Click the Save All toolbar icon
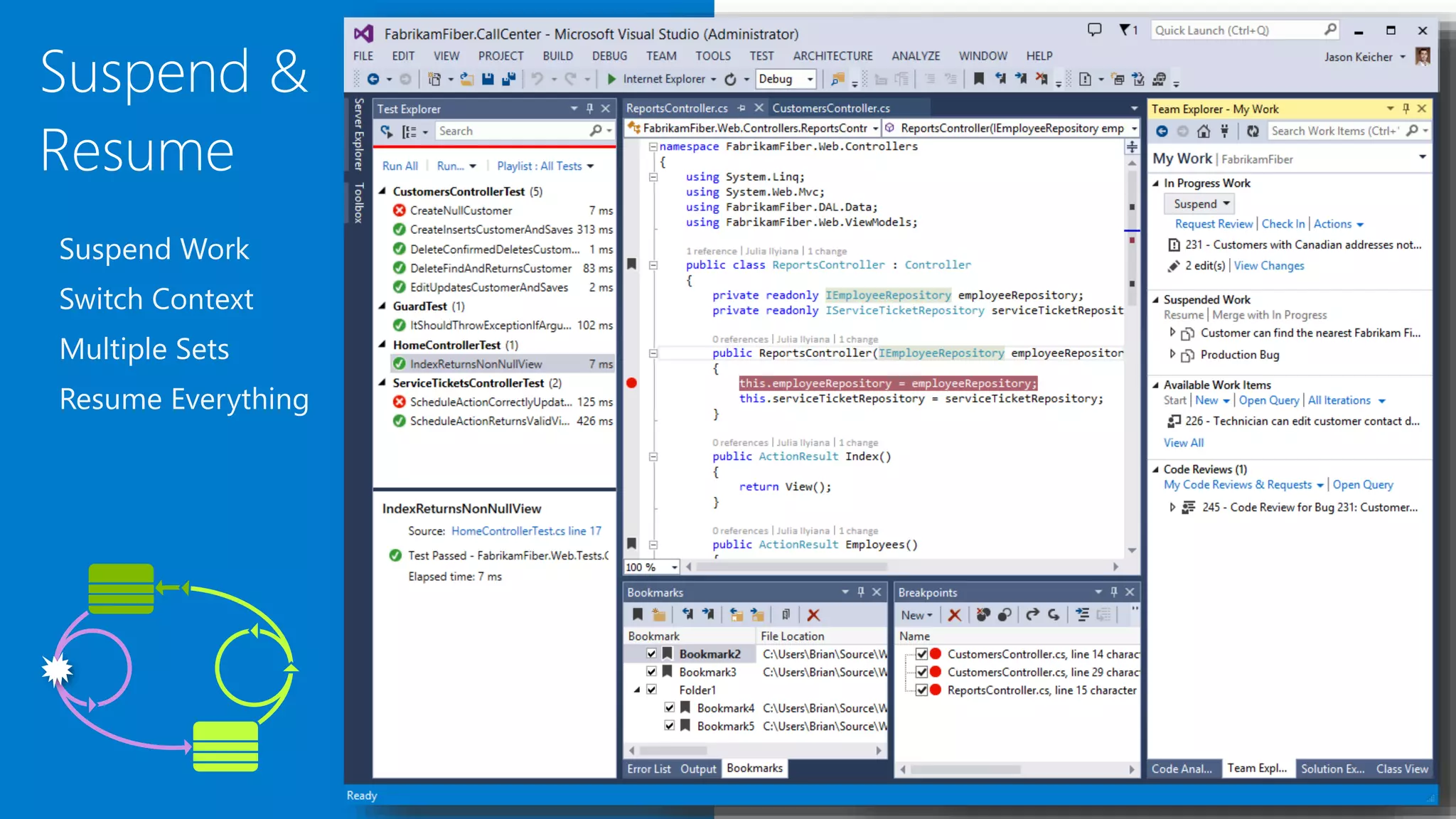This screenshot has height=819, width=1456. click(508, 79)
